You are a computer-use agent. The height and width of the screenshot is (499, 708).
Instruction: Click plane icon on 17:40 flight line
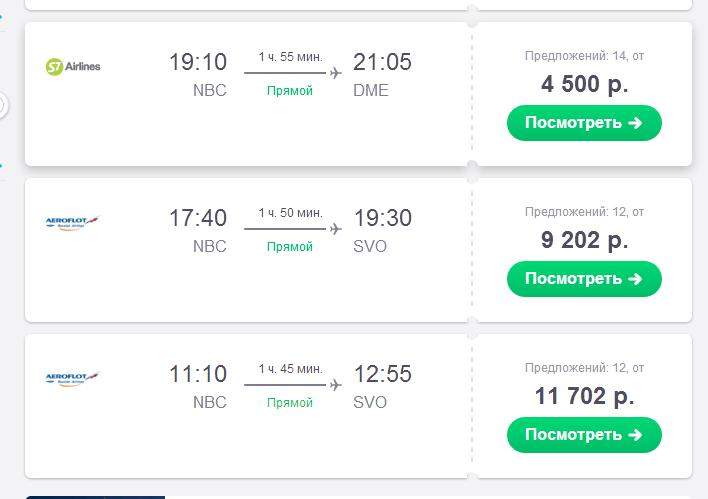335,229
